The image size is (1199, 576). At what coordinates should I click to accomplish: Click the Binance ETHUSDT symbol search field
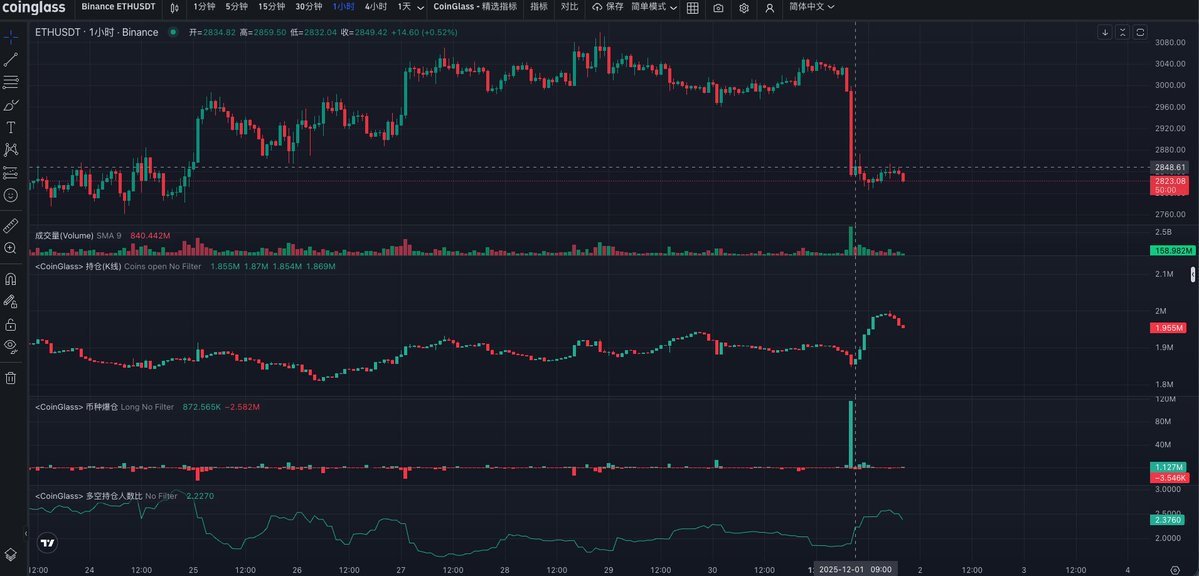[118, 7]
